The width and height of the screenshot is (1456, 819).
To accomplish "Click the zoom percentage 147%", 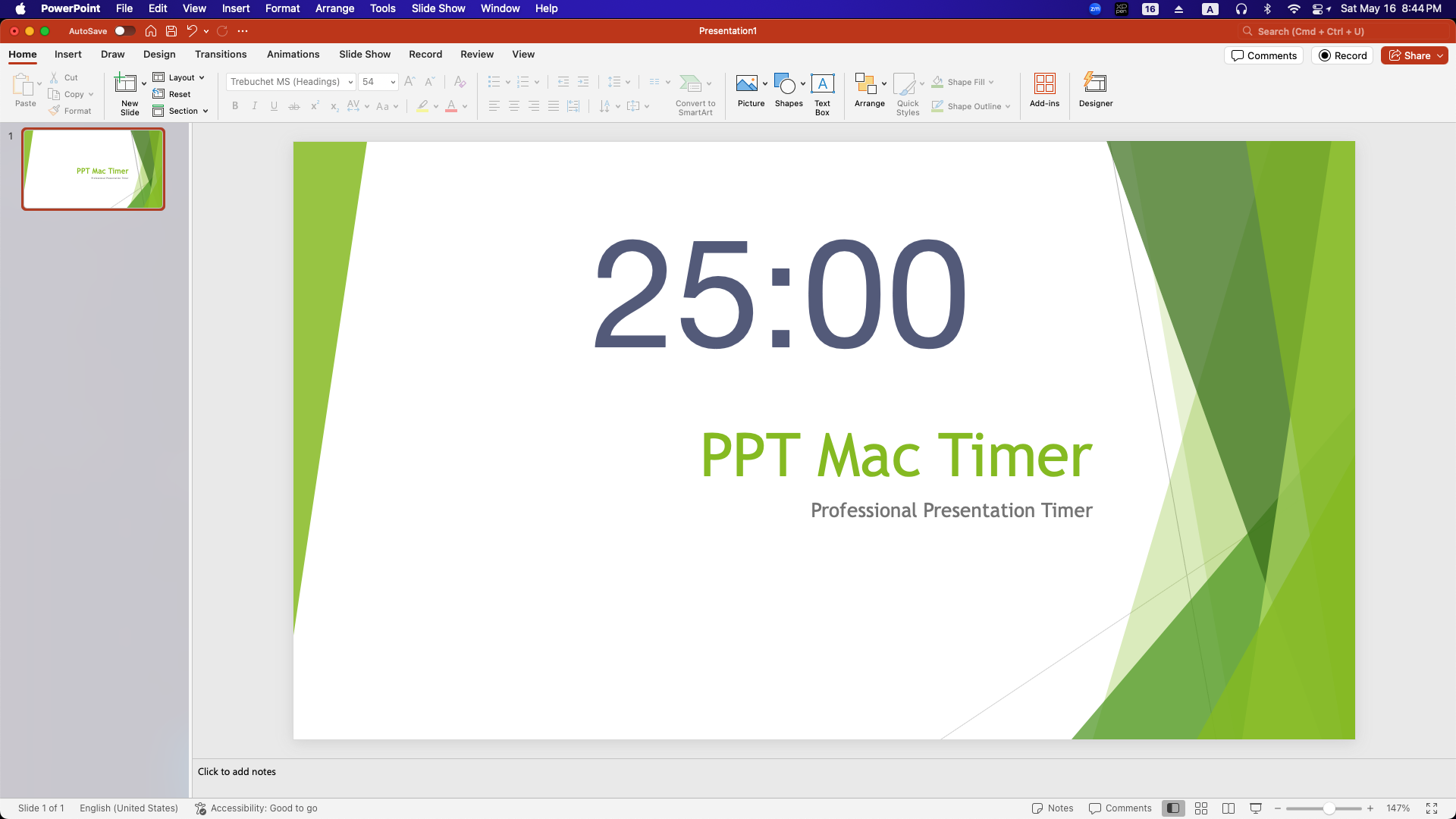I will click(x=1398, y=808).
